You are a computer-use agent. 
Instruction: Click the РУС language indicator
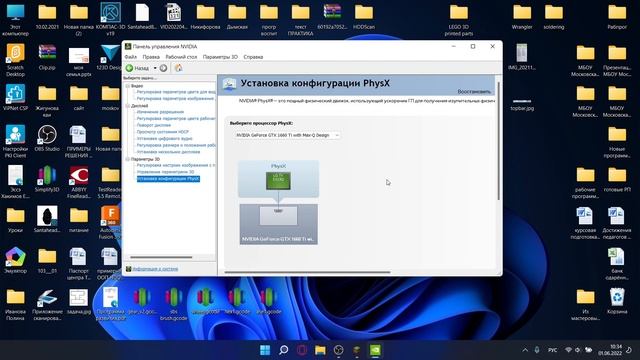(x=552, y=350)
